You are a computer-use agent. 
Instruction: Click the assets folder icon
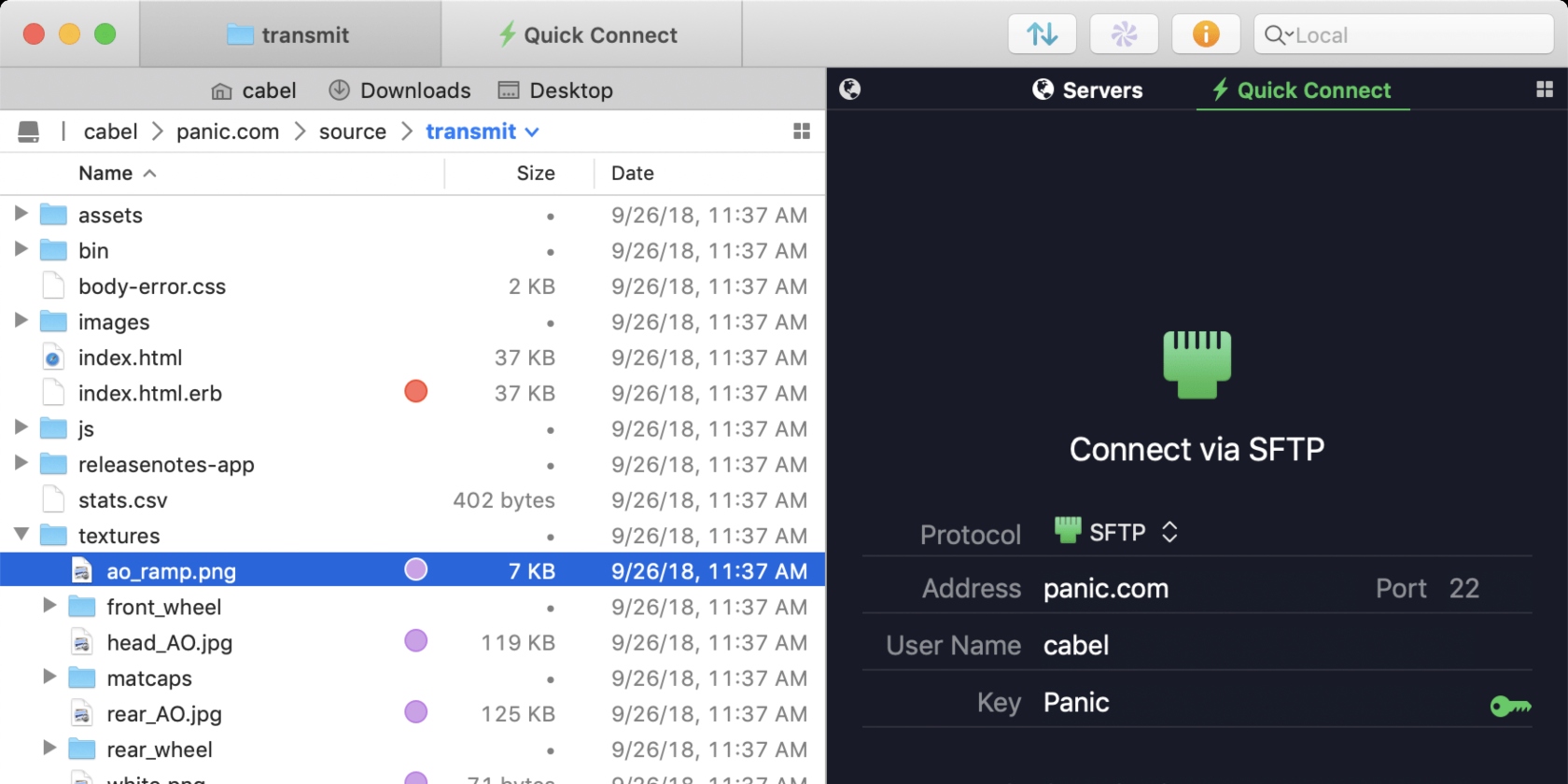(x=53, y=215)
